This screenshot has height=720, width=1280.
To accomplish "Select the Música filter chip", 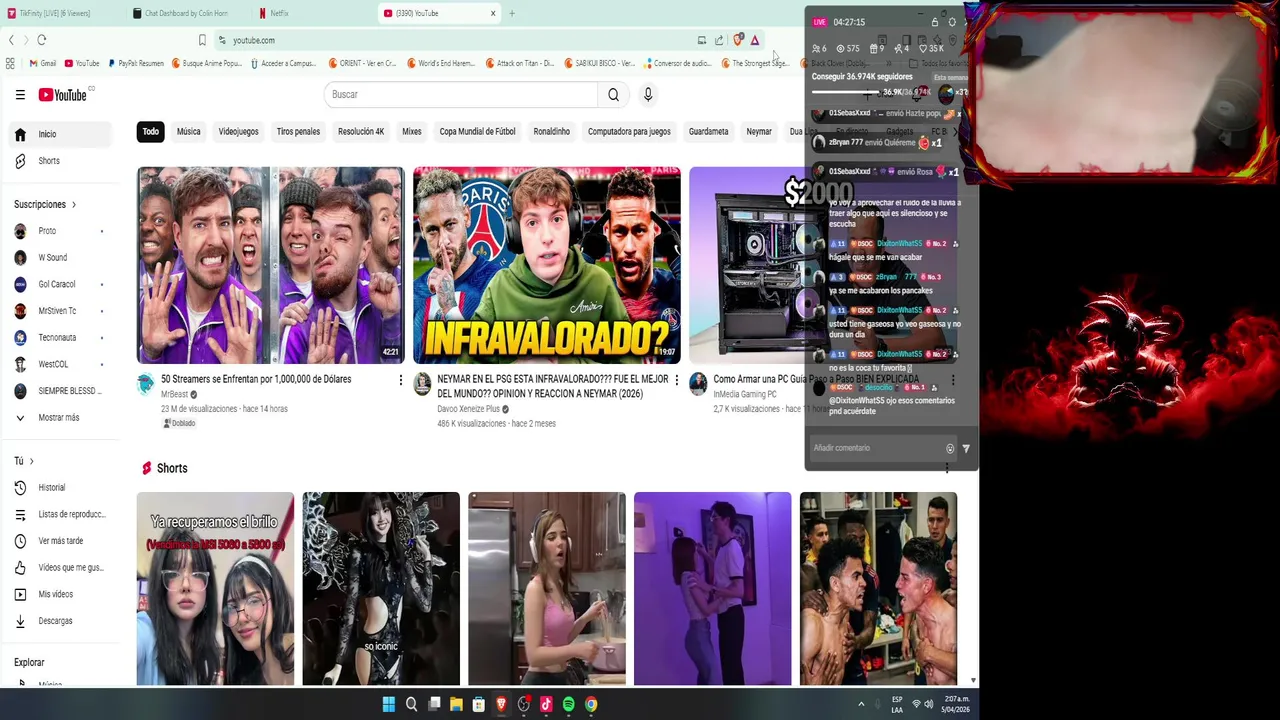I will 189,132.
